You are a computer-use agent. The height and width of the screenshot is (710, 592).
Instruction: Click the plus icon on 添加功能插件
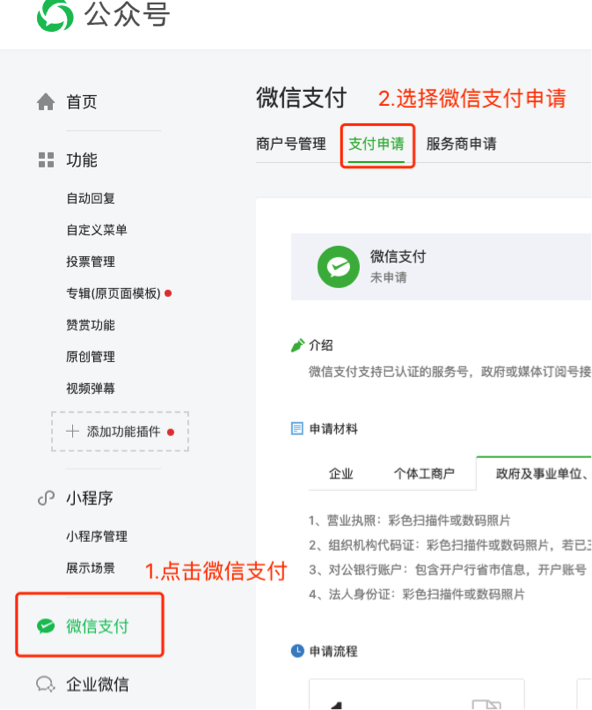click(x=72, y=431)
